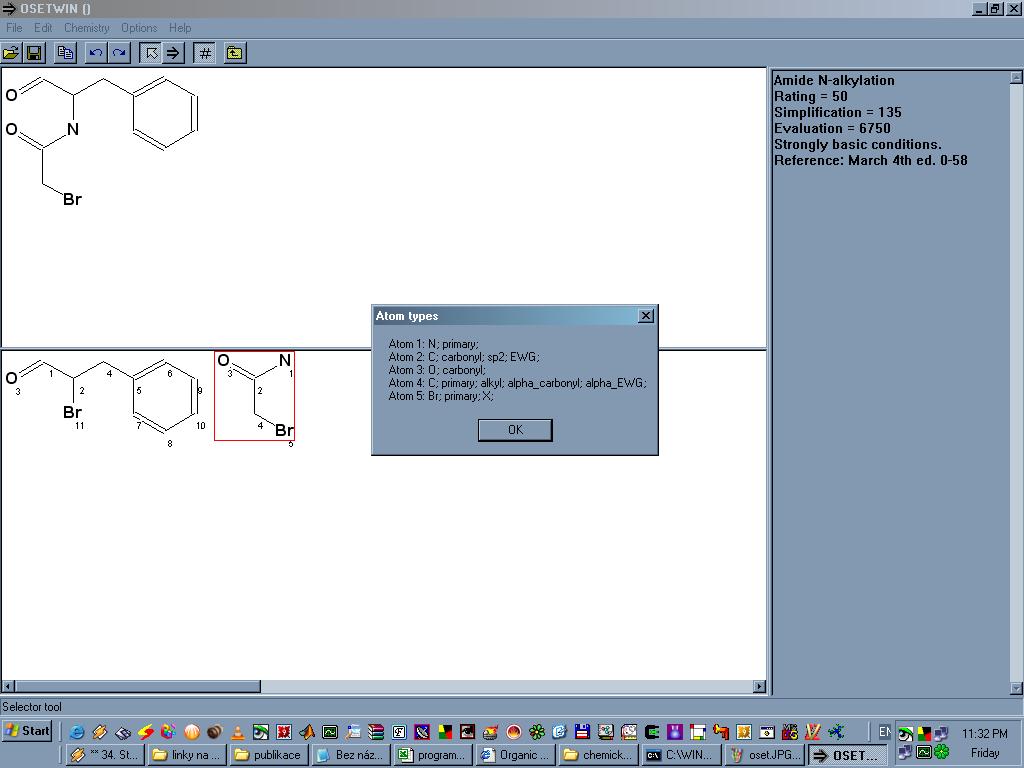Image resolution: width=1024 pixels, height=768 pixels.
Task: Switch to 'Bez náz...' taskbar button
Action: 351,755
